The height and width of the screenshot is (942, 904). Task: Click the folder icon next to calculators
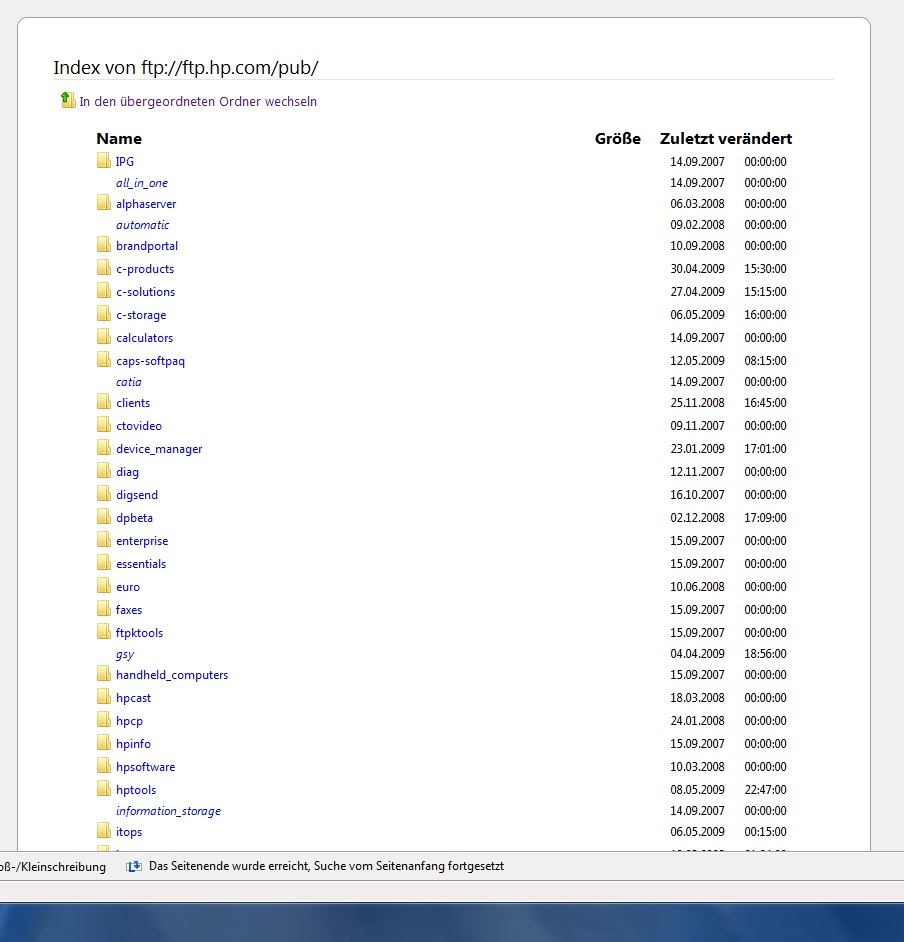point(104,336)
